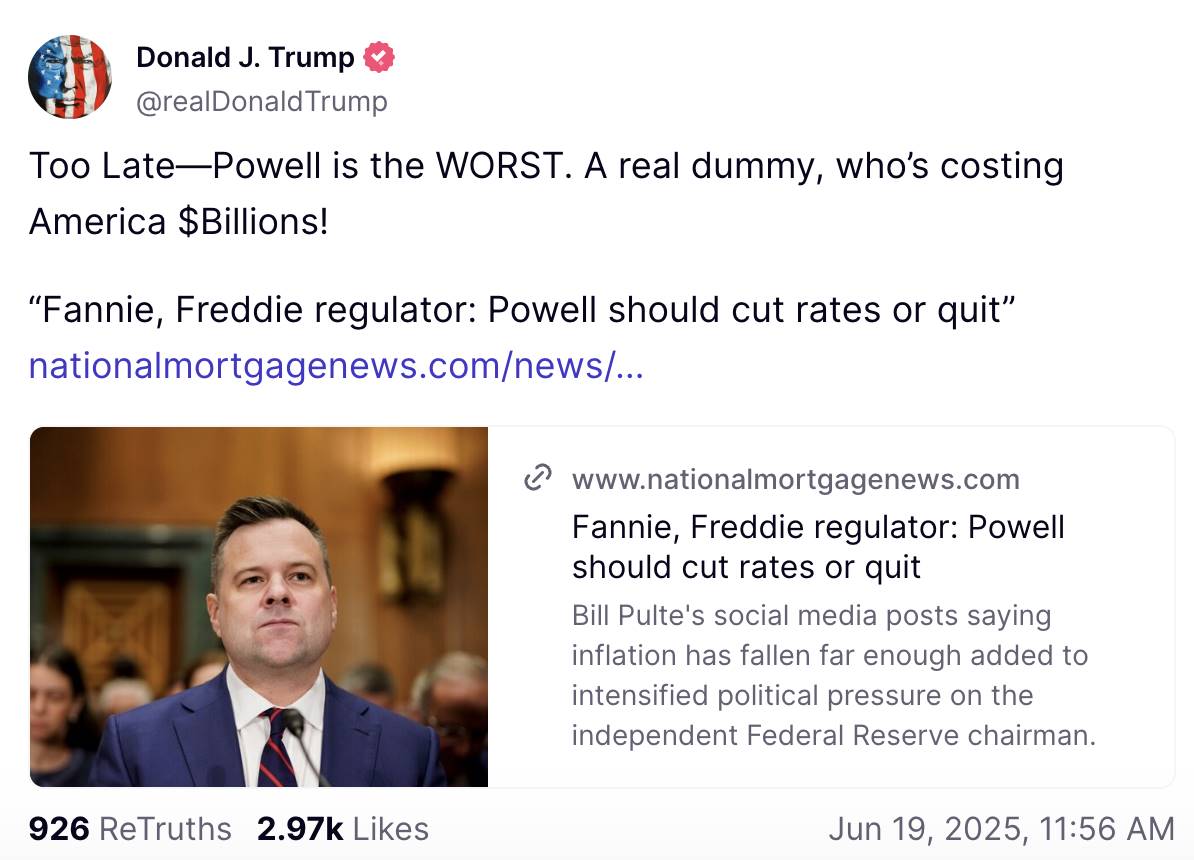Click the "Likes" label text
Screen dimensions: 1194x860
(x=391, y=829)
